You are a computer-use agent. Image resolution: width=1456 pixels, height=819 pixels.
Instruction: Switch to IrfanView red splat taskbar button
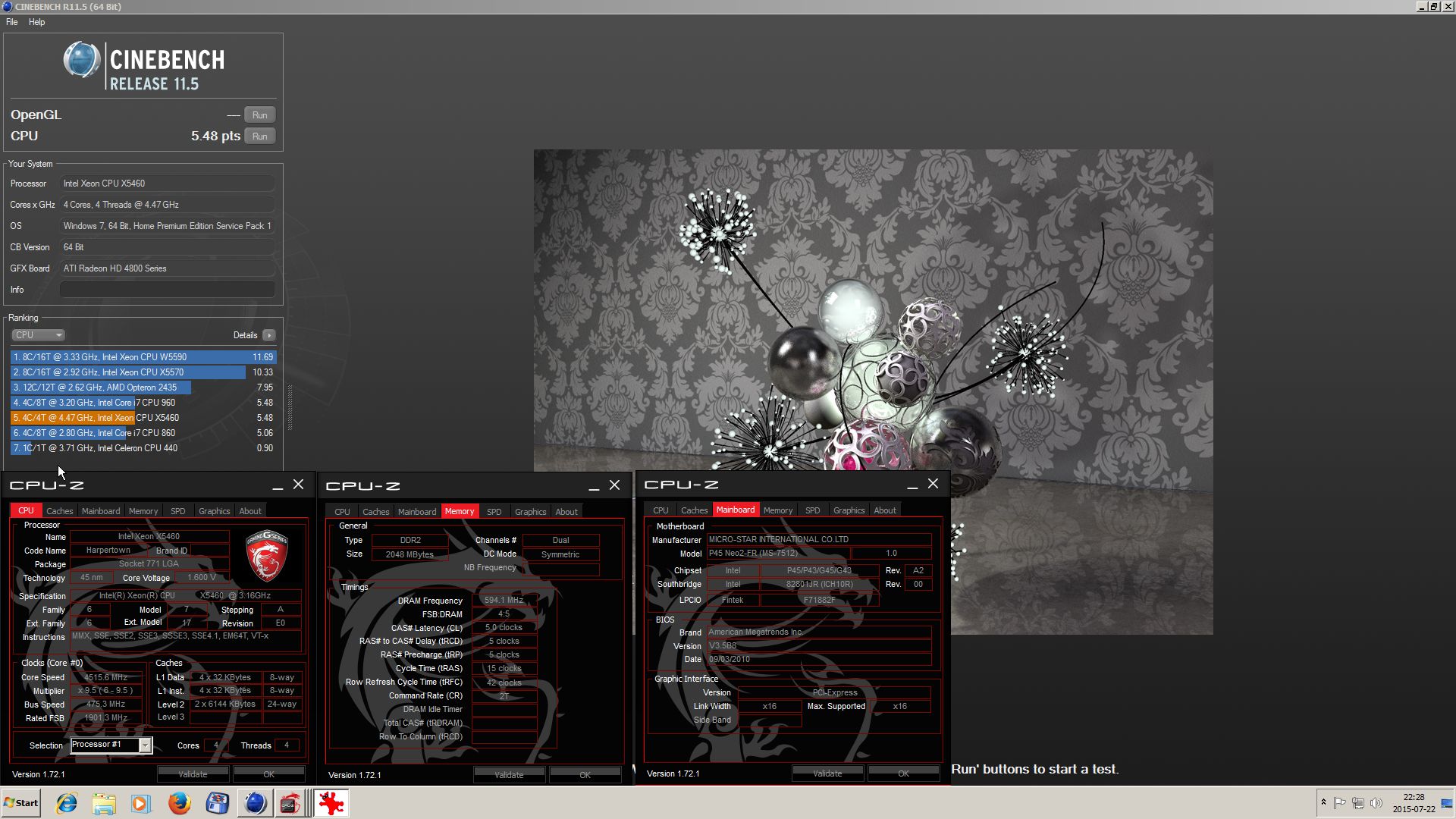coord(331,803)
